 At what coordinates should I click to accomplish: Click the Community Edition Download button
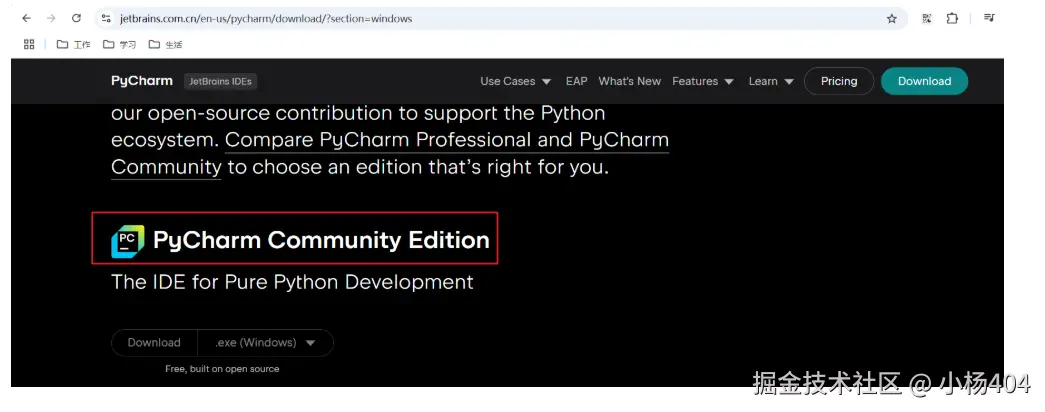(x=154, y=343)
